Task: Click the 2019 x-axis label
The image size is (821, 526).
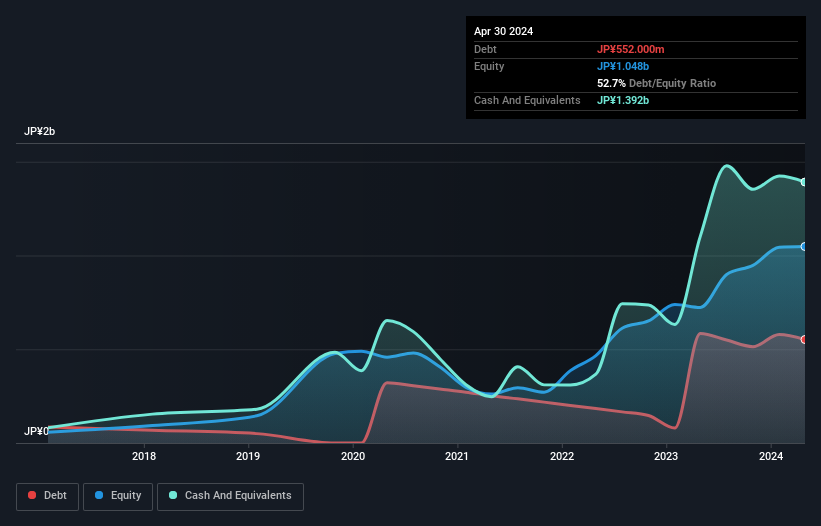Action: (x=248, y=456)
